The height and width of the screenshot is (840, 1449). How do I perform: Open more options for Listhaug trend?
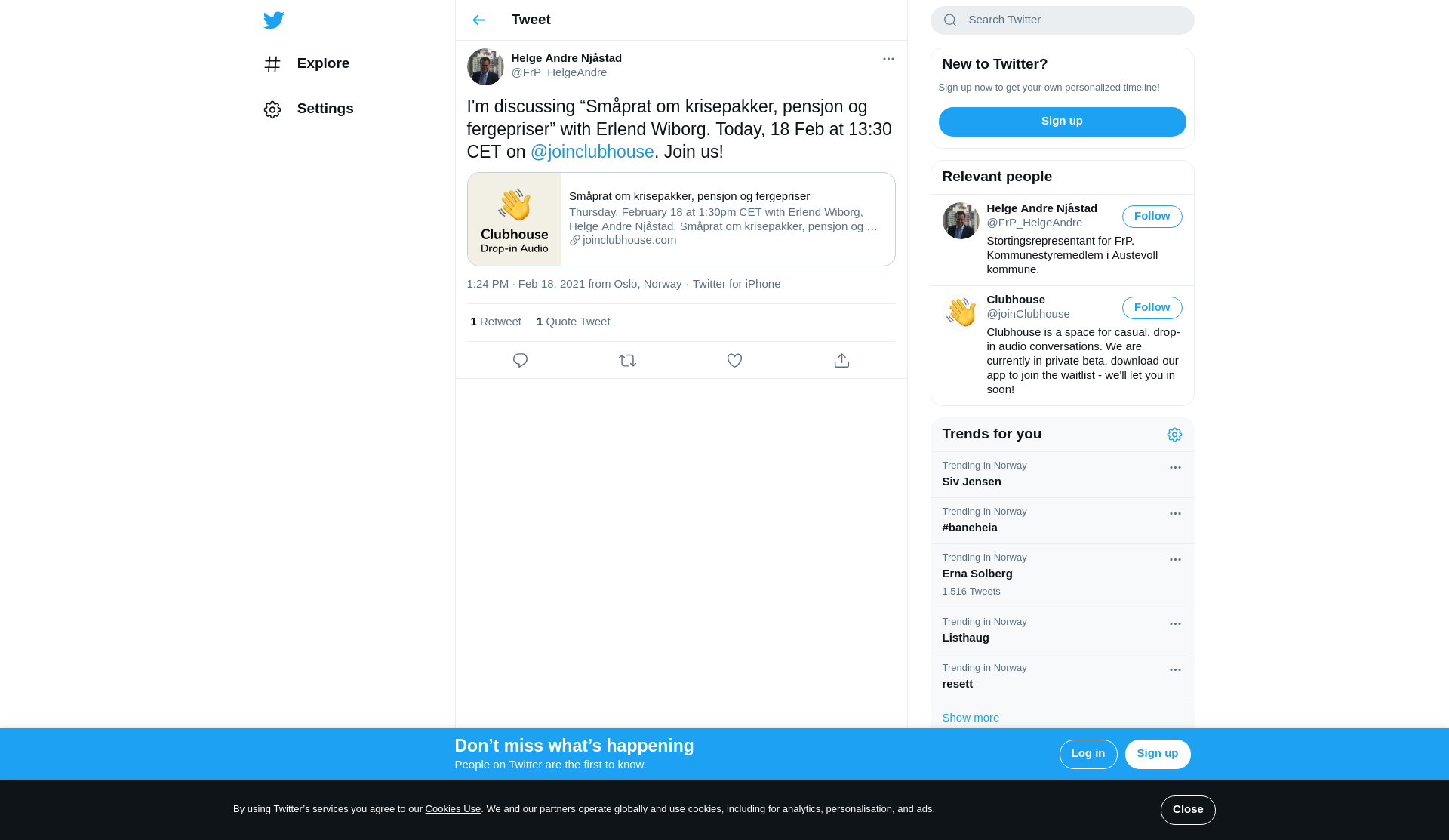coord(1175,624)
